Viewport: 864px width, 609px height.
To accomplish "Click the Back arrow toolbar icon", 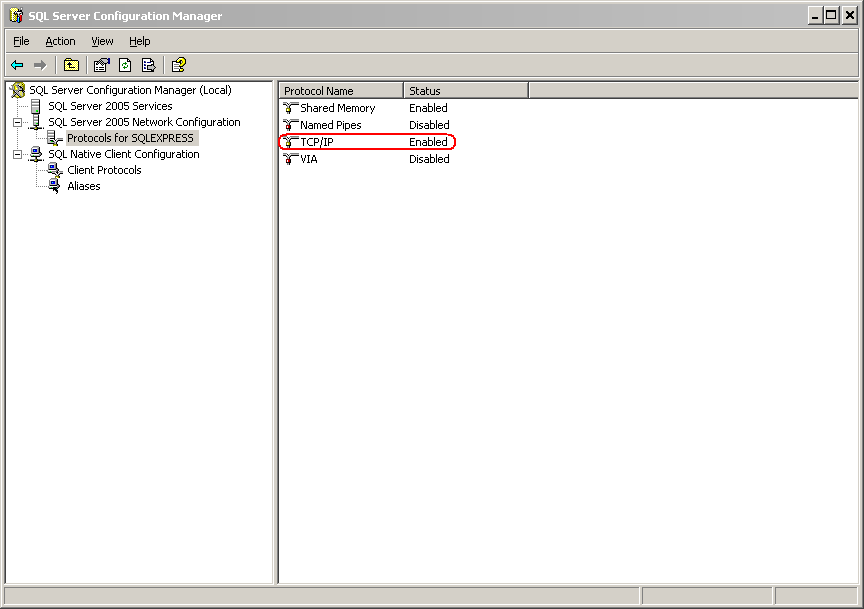I will tap(17, 66).
